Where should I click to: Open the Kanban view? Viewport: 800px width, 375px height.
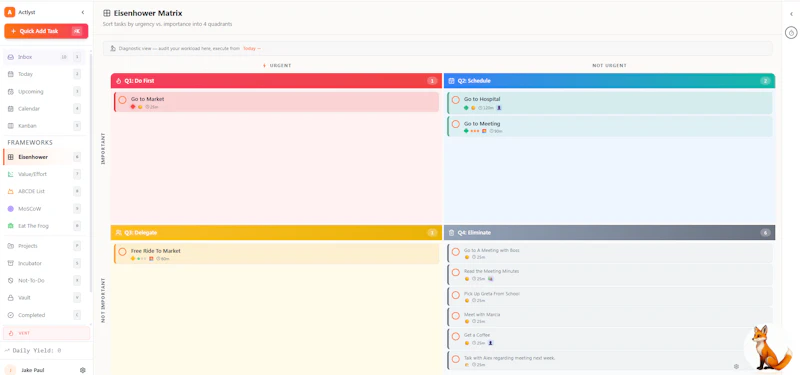click(x=44, y=126)
